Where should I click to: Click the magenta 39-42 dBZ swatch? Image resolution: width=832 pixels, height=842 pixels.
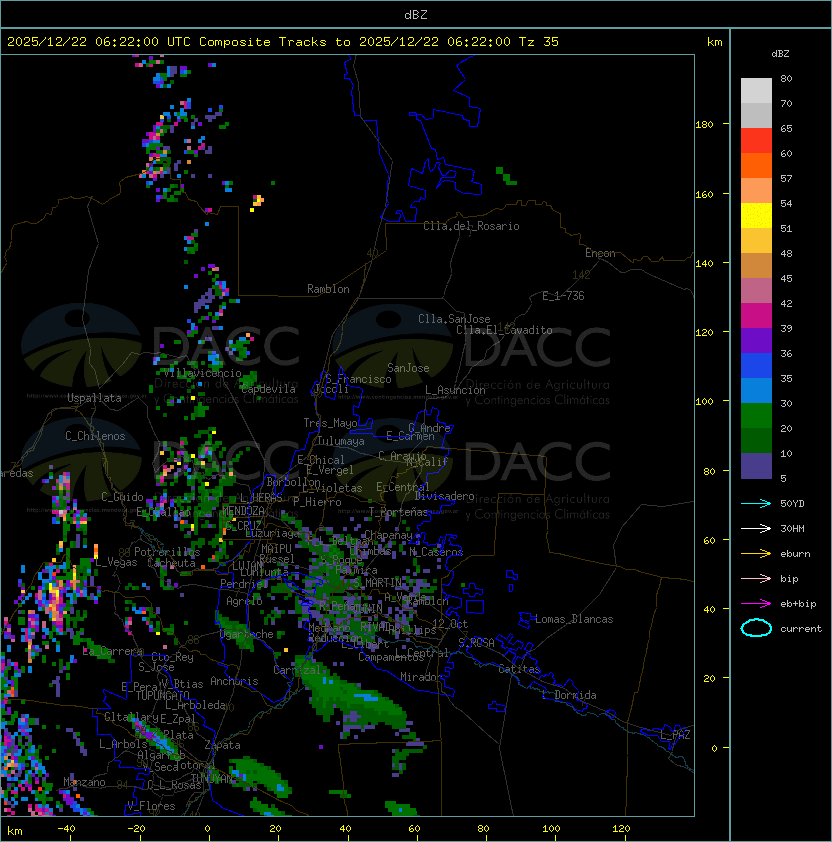click(x=756, y=316)
